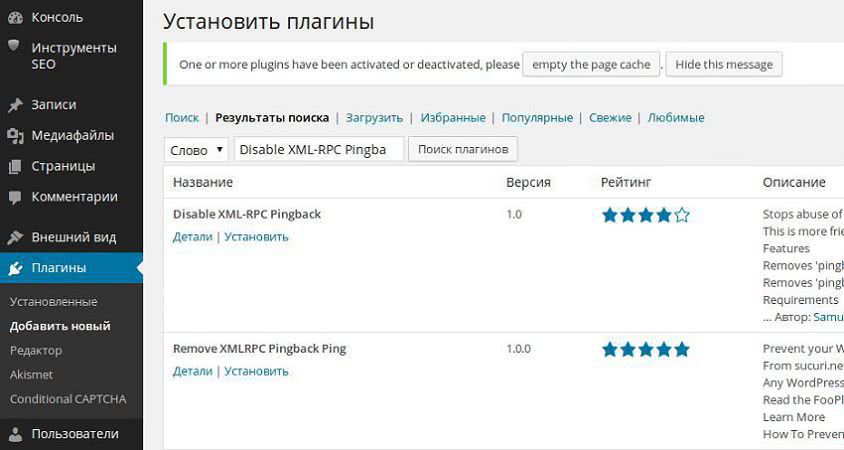Click the Пользователи user icon
Image resolution: width=844 pixels, height=450 pixels.
pyautogui.click(x=15, y=434)
